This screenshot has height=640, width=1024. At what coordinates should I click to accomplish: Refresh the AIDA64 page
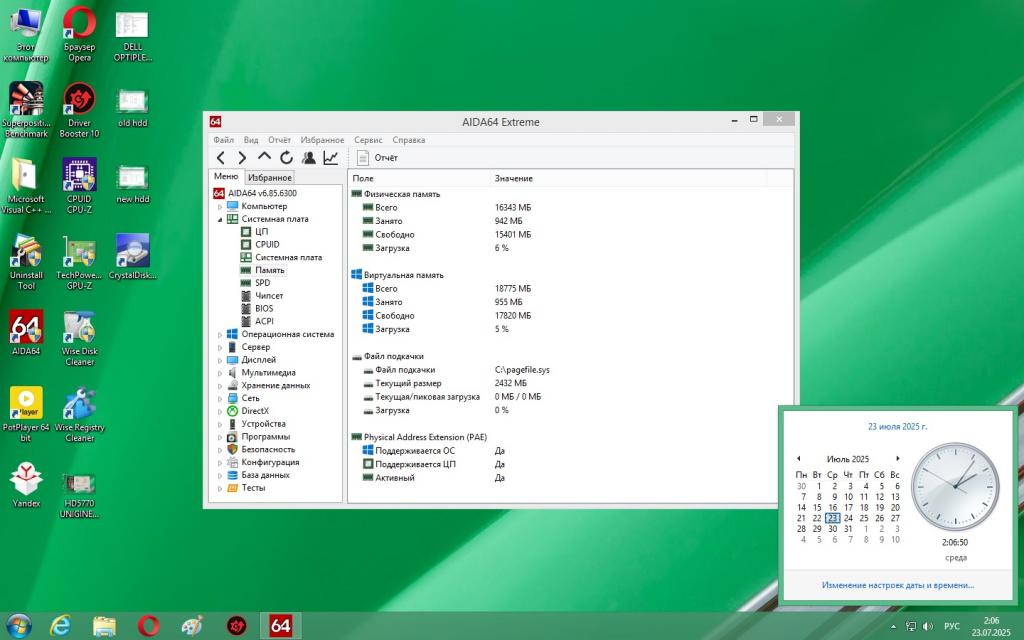click(286, 157)
